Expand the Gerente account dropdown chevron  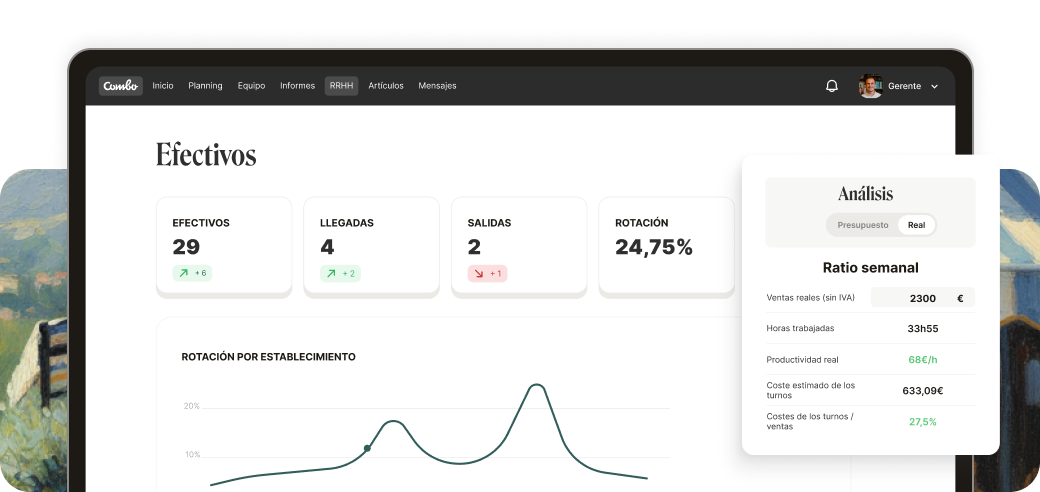coord(935,86)
